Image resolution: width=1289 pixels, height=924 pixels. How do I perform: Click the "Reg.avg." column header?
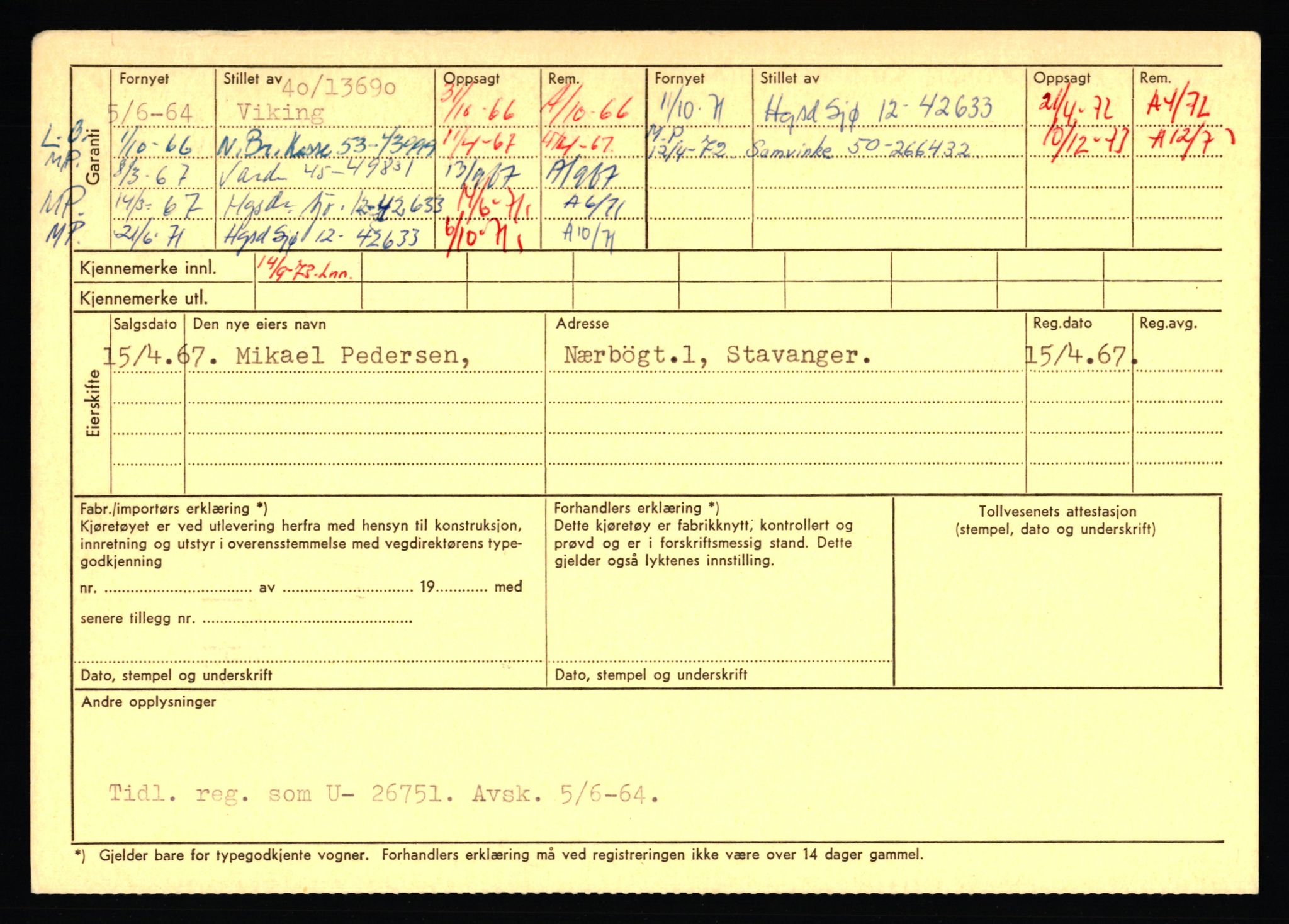1168,324
